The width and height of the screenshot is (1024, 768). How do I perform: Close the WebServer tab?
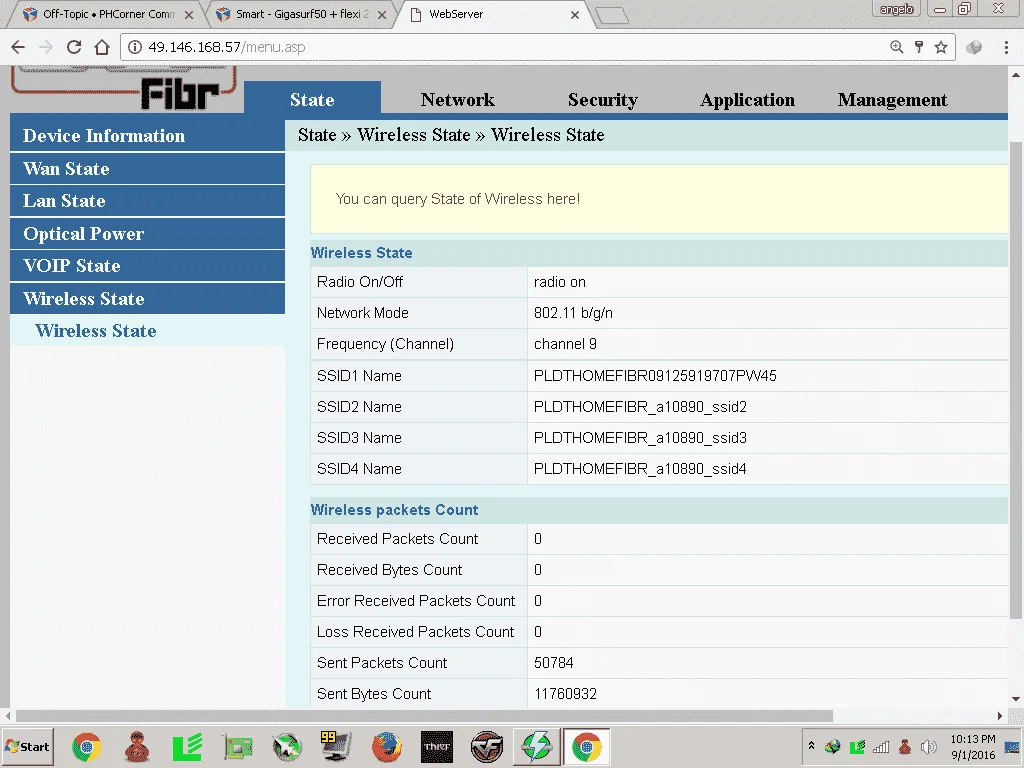(575, 14)
